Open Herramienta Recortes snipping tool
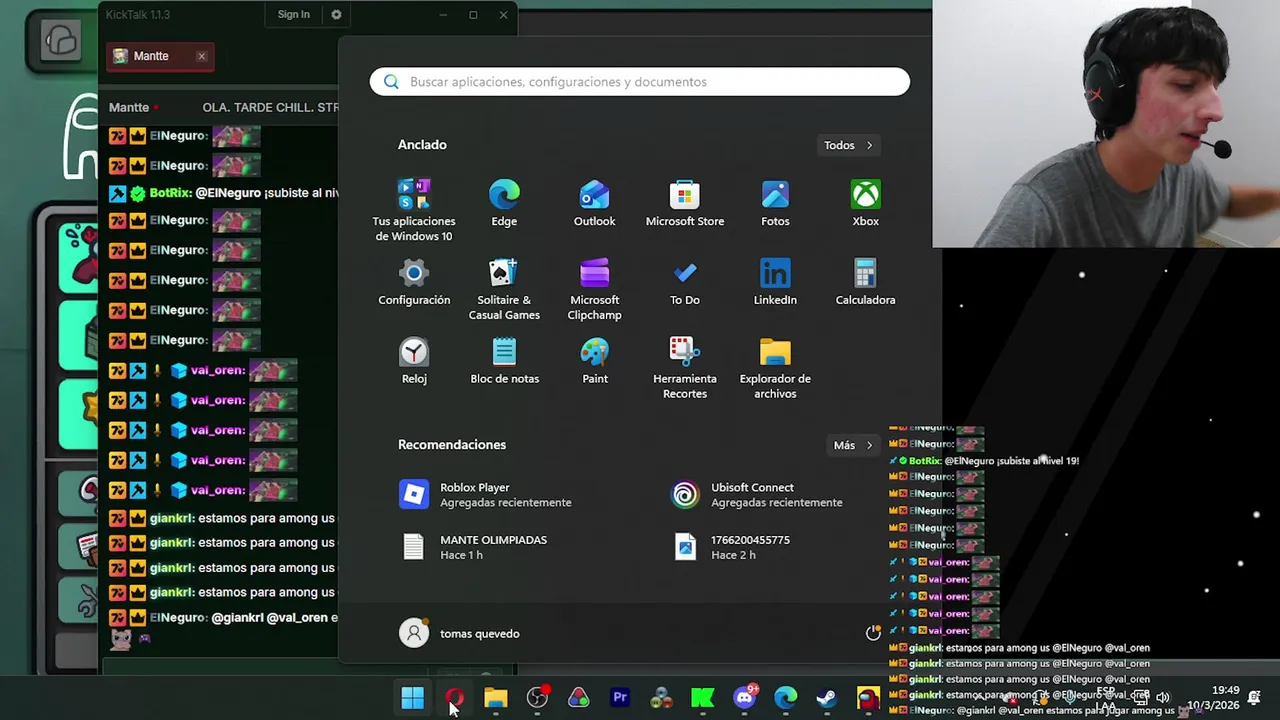This screenshot has height=720, width=1280. pyautogui.click(x=685, y=368)
